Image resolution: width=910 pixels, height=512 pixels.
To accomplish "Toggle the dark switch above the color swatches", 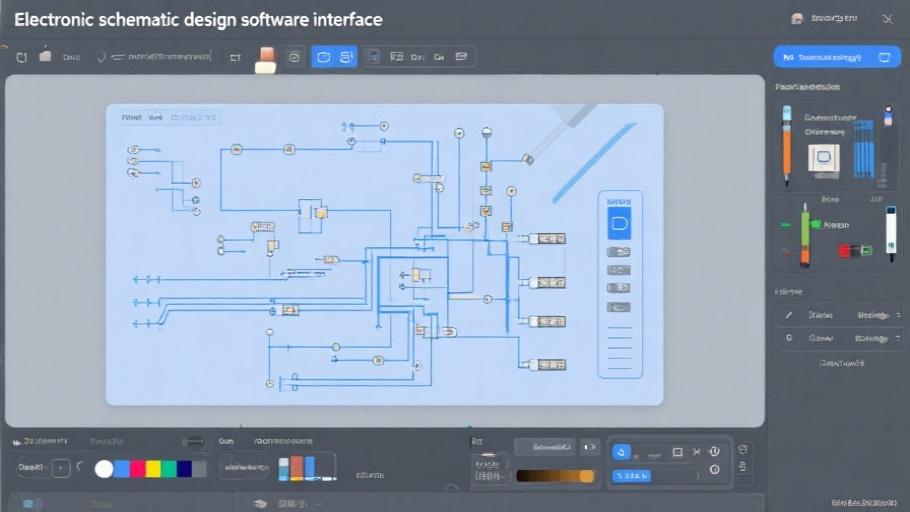I will pos(193,442).
